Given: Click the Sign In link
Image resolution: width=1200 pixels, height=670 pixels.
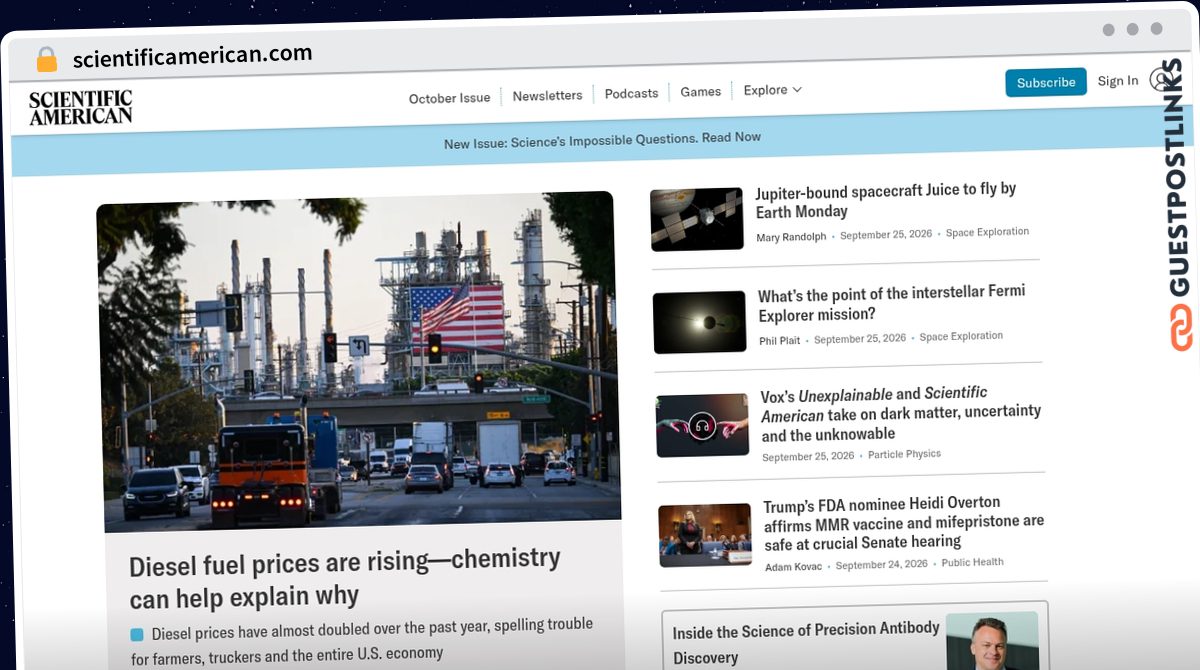Looking at the screenshot, I should click(1117, 81).
